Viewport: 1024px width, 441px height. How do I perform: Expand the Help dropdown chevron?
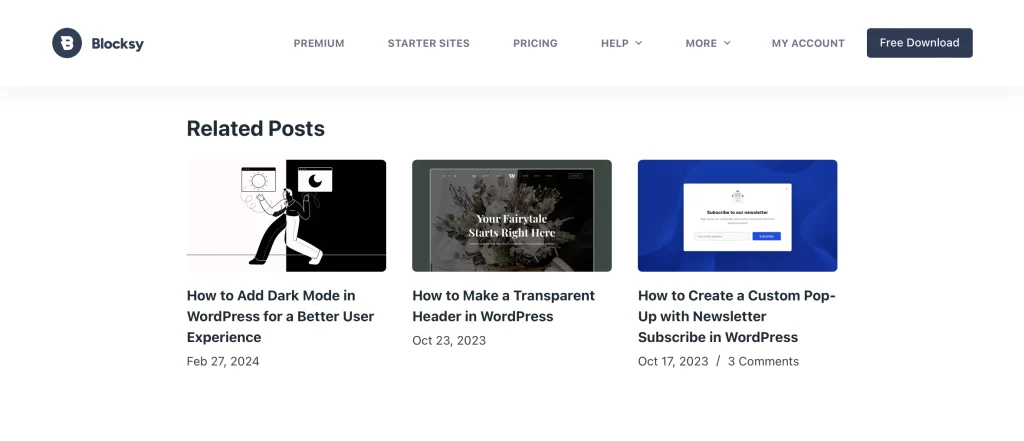[x=639, y=43]
